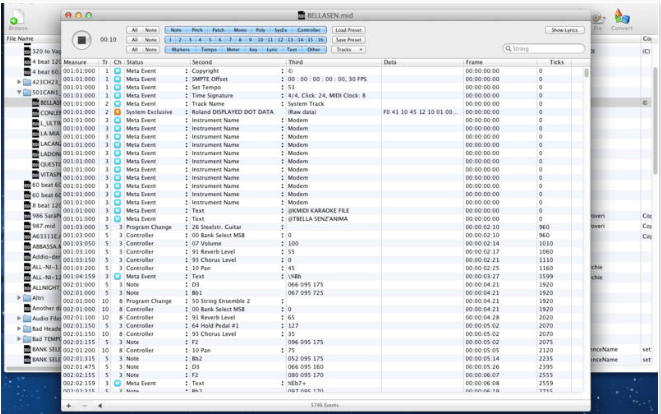
Task: Toggle the channel 16 filter
Action: pos(321,40)
